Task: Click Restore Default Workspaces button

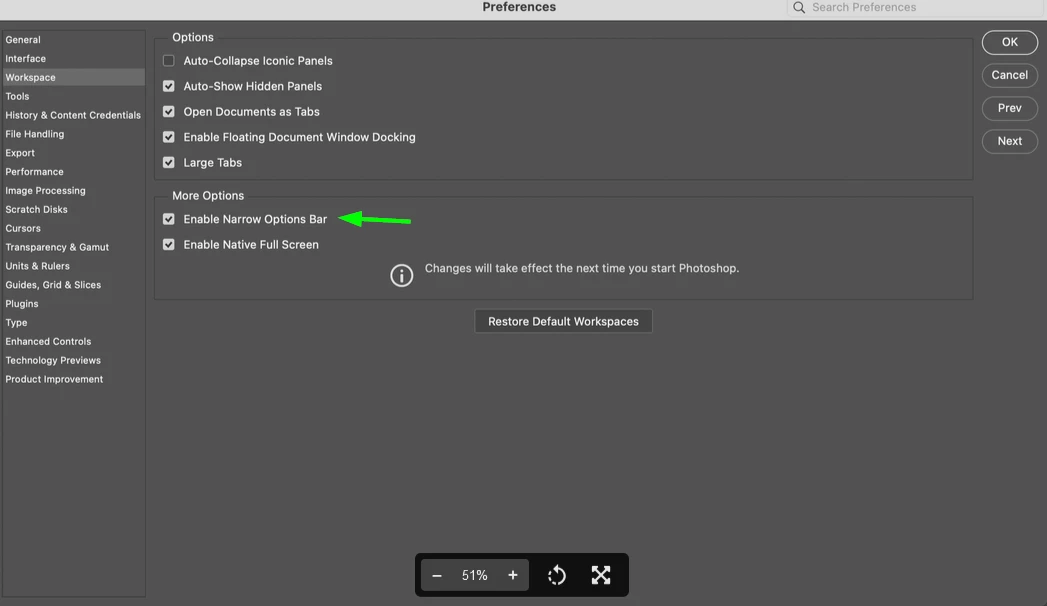Action: (564, 321)
